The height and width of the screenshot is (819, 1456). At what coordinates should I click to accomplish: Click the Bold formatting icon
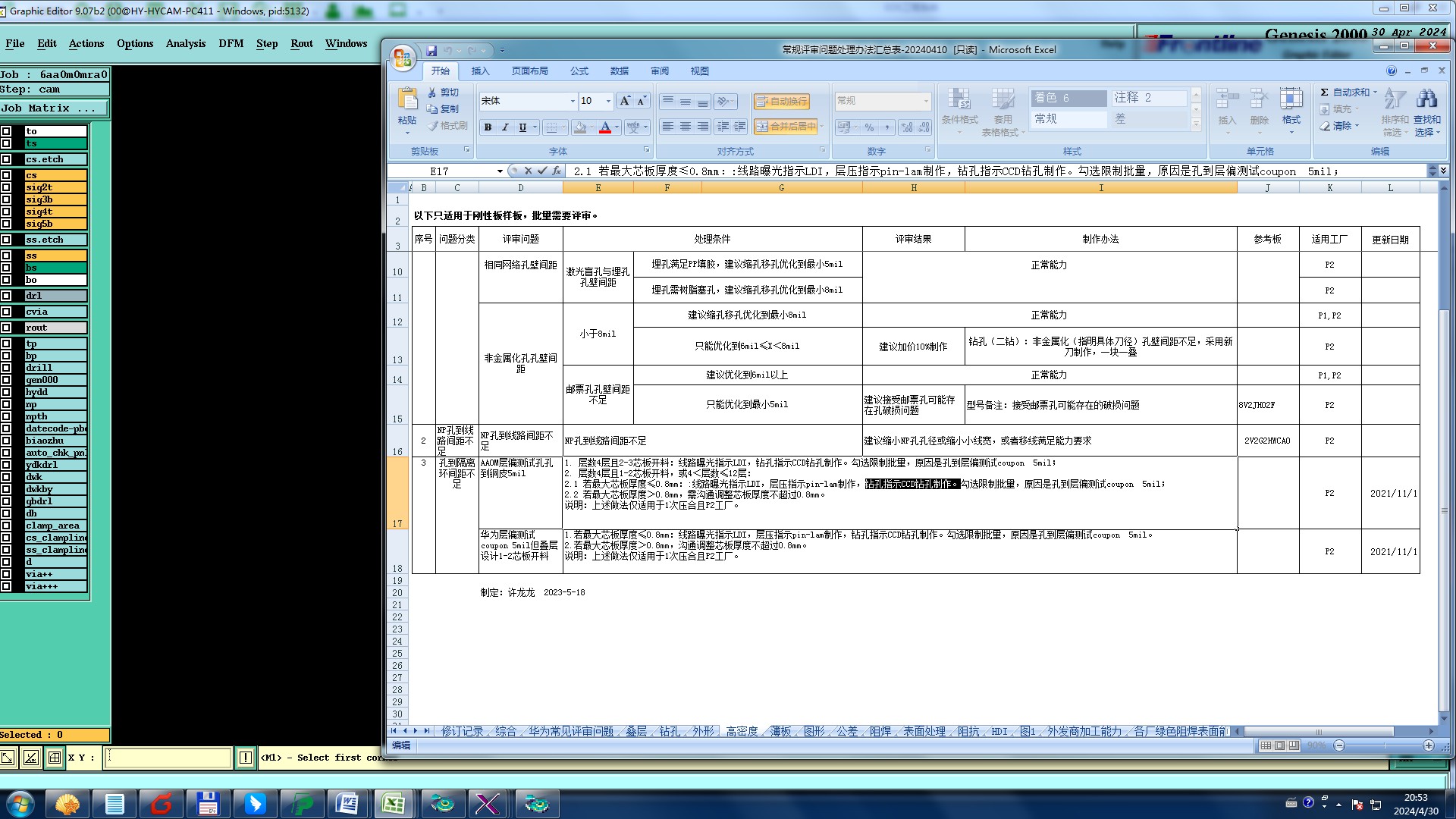pos(488,127)
